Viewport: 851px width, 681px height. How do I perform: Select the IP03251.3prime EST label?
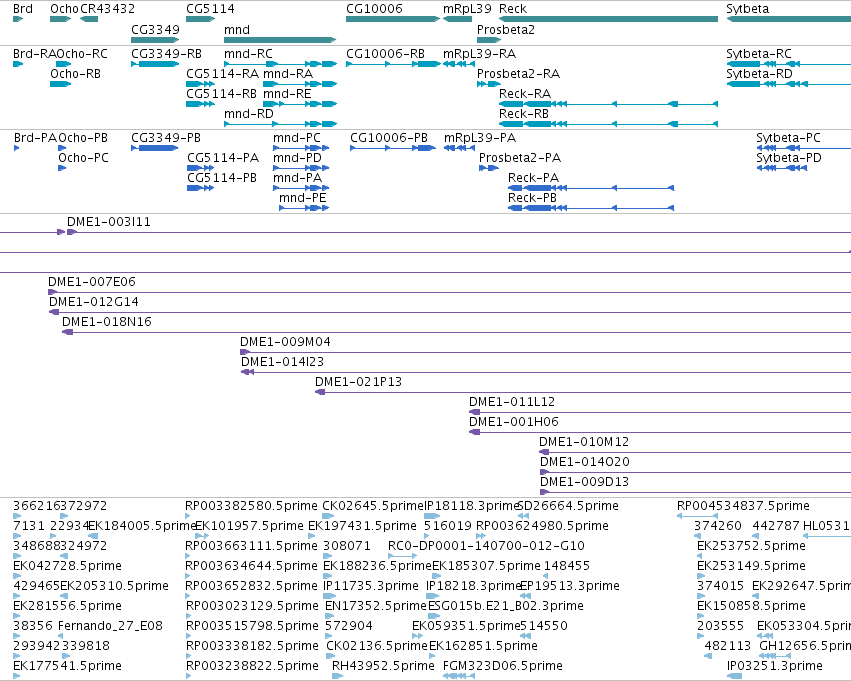(774, 666)
